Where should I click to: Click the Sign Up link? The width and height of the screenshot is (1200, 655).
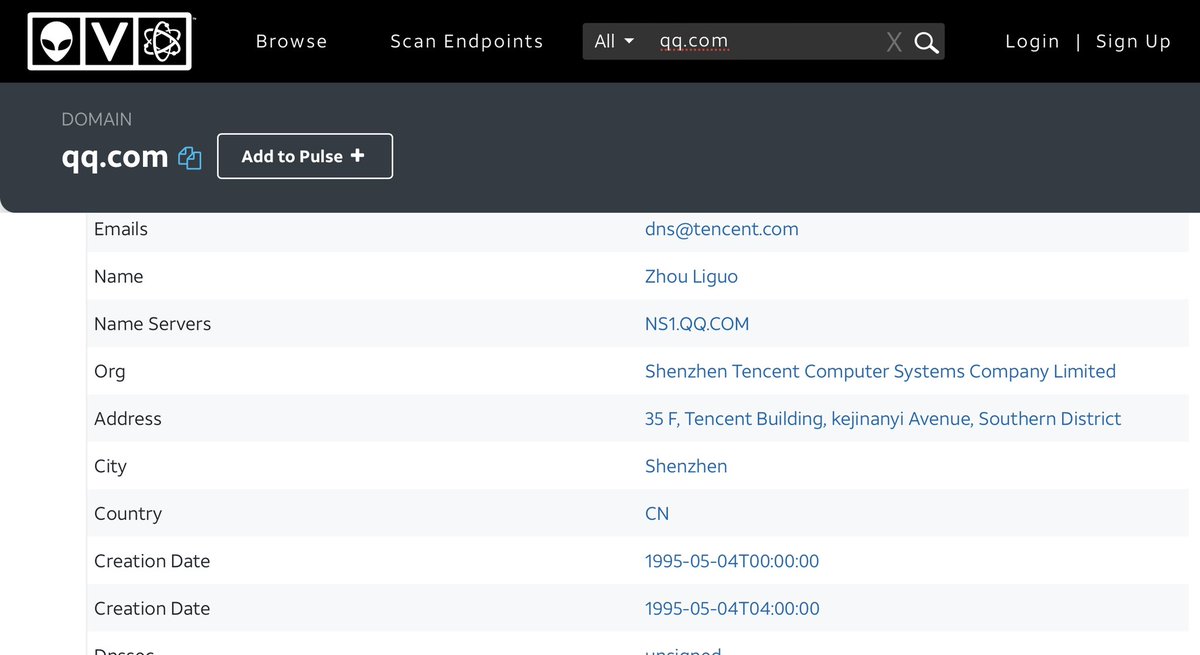coord(1133,41)
